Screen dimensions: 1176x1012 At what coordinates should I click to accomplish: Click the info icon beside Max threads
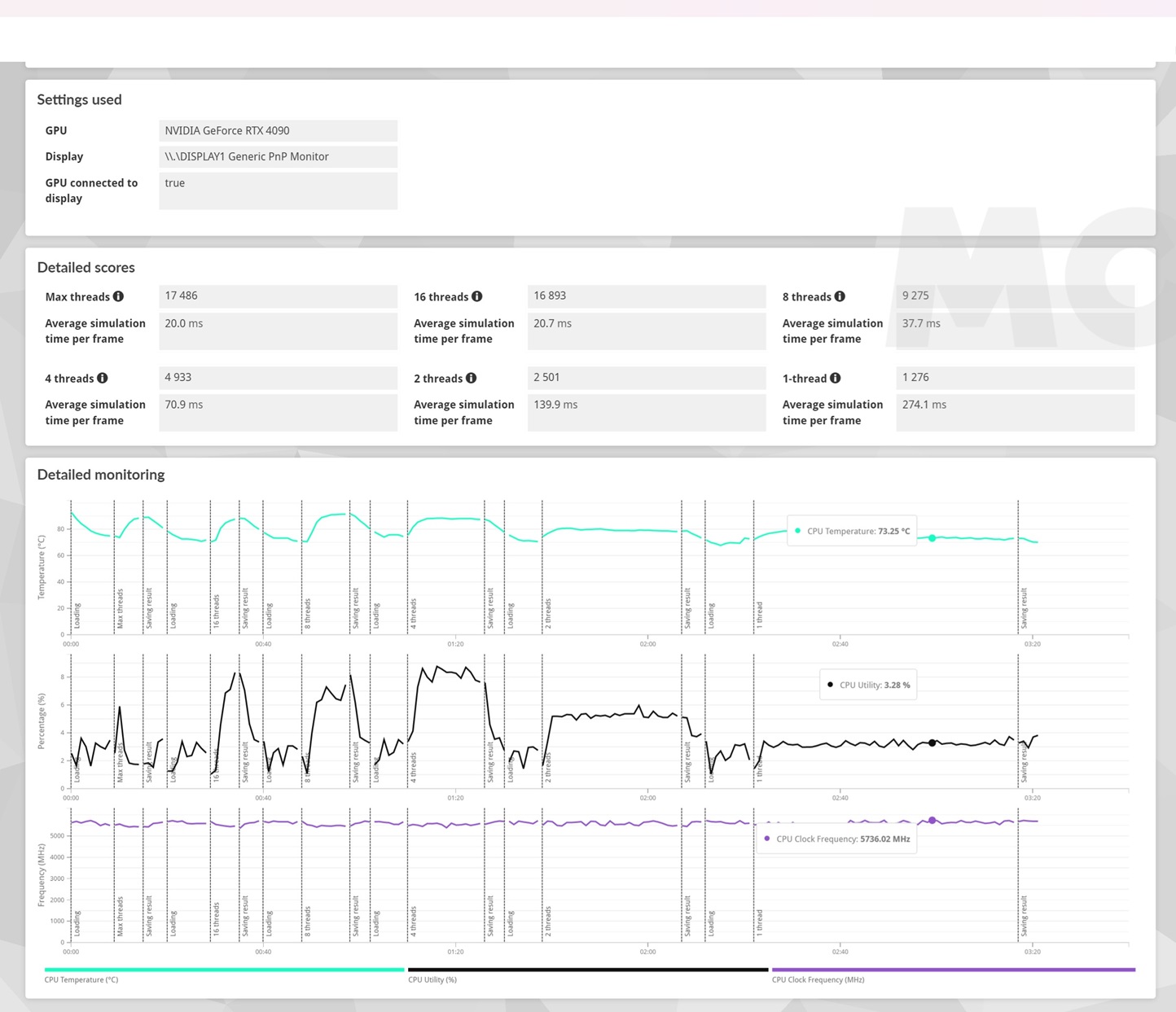tap(118, 296)
